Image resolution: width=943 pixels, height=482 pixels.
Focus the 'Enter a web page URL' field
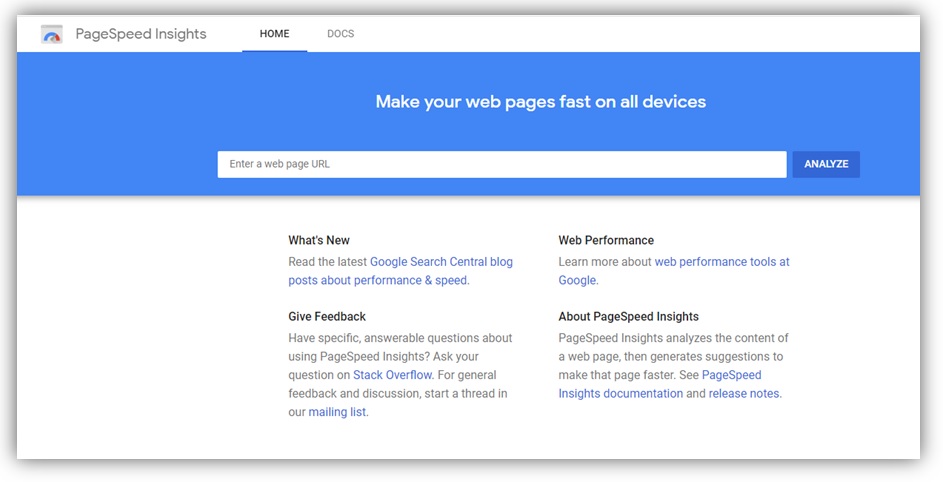click(x=501, y=164)
